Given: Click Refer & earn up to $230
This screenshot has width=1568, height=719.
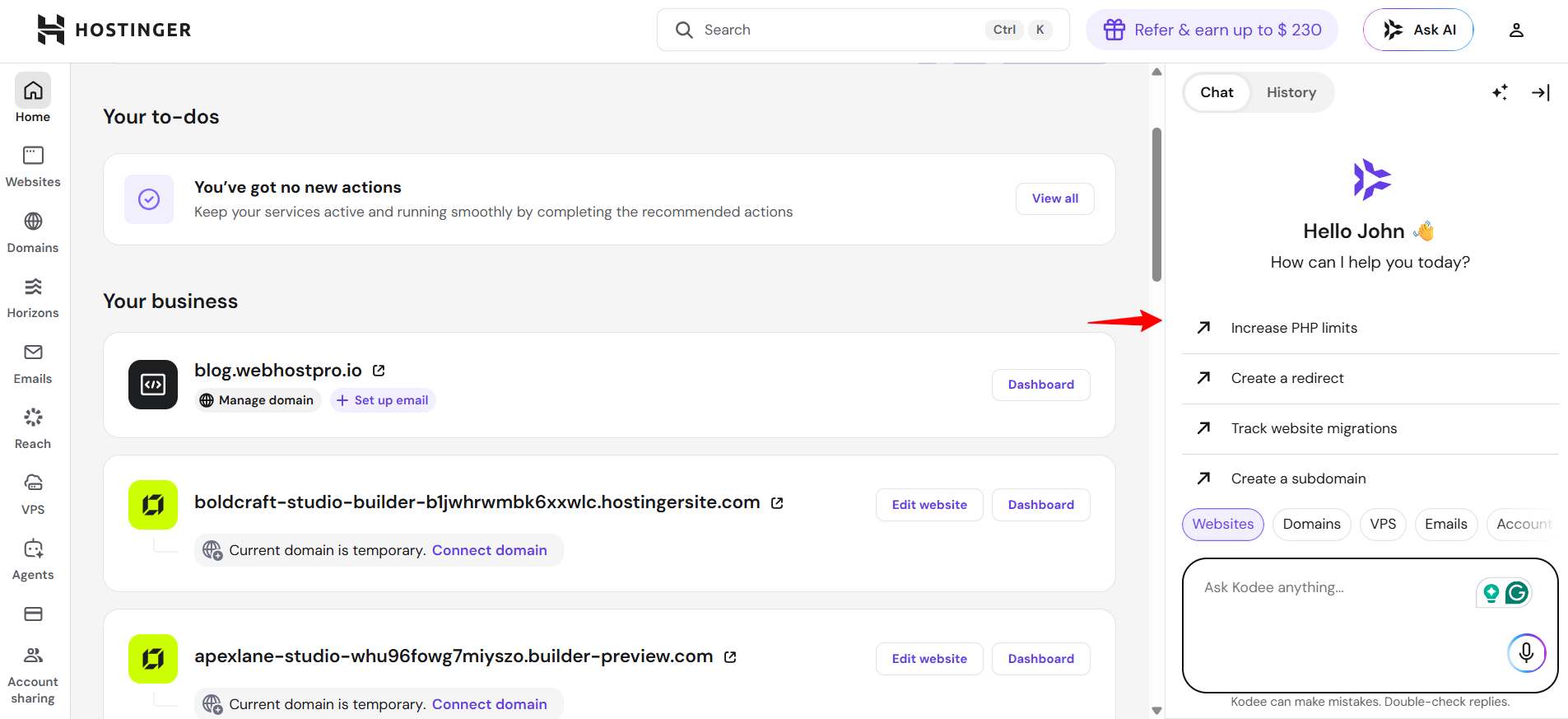Looking at the screenshot, I should [1212, 30].
